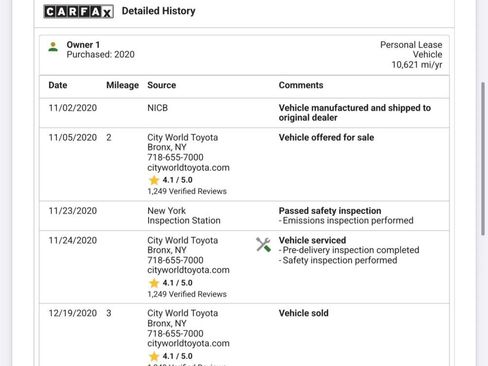This screenshot has width=488, height=366.
Task: Click the wrench service icon for 11/24/2020
Action: tap(263, 245)
